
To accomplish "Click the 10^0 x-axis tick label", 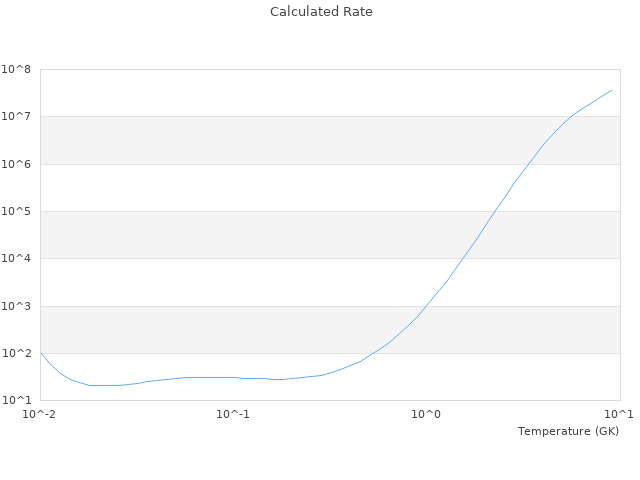I will tap(427, 414).
